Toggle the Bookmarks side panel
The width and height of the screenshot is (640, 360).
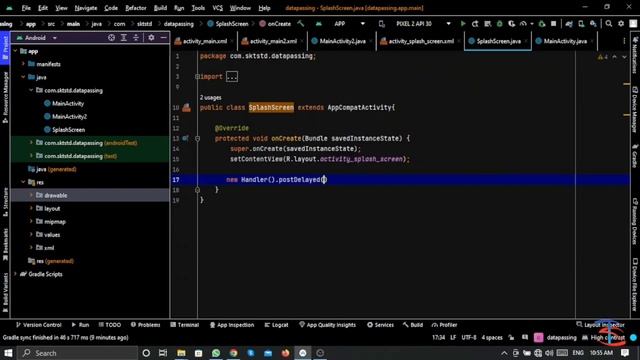click(5, 244)
